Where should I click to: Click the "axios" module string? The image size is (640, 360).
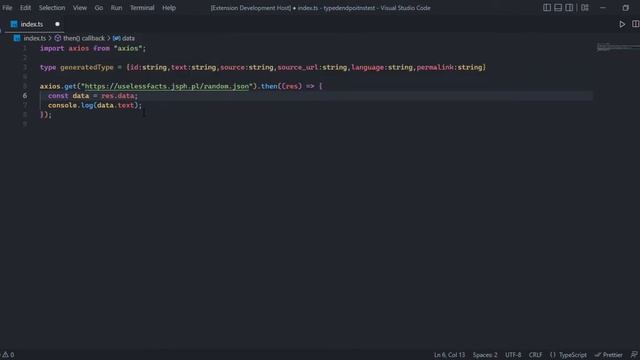tap(128, 48)
